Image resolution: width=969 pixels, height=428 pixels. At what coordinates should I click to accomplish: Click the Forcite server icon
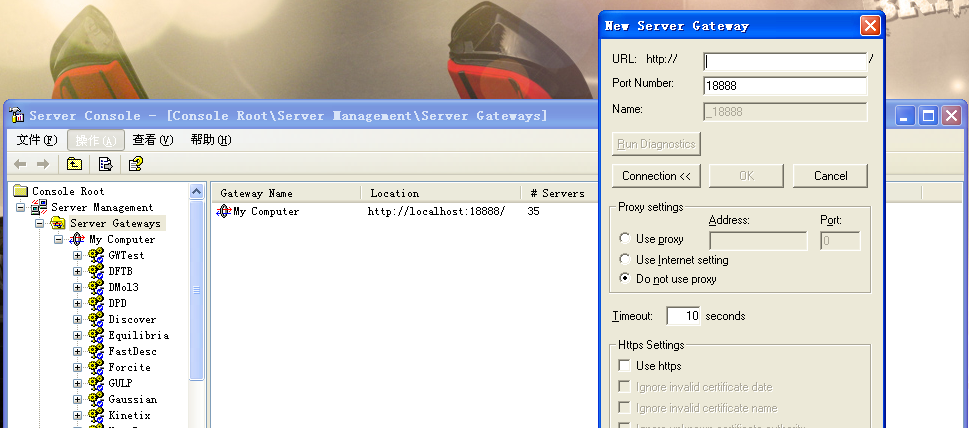tap(96, 367)
